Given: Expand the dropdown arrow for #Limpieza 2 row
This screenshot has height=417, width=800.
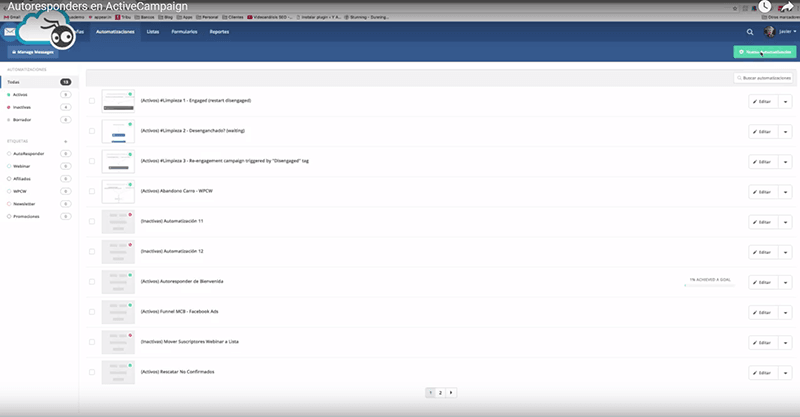Looking at the screenshot, I should [785, 132].
